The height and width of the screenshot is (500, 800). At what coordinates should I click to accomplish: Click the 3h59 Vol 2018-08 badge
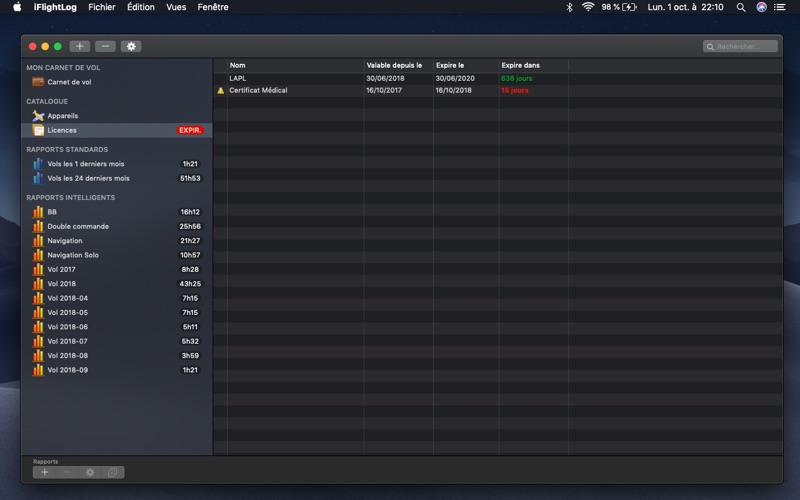point(190,355)
